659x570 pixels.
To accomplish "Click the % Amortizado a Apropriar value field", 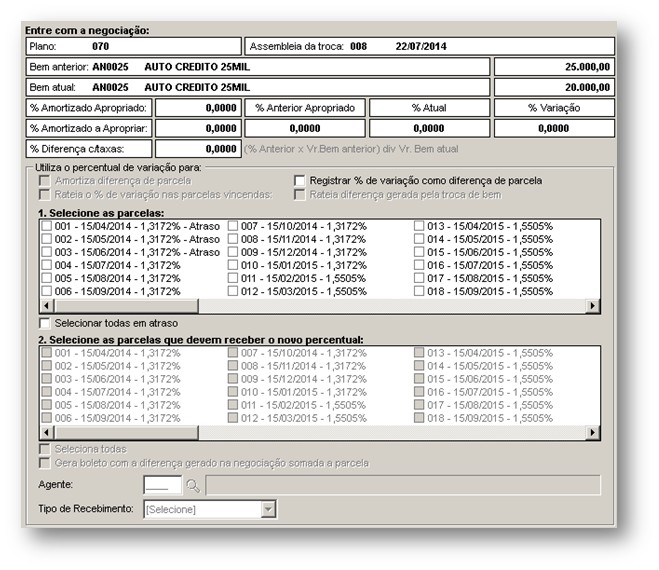I will click(x=198, y=129).
